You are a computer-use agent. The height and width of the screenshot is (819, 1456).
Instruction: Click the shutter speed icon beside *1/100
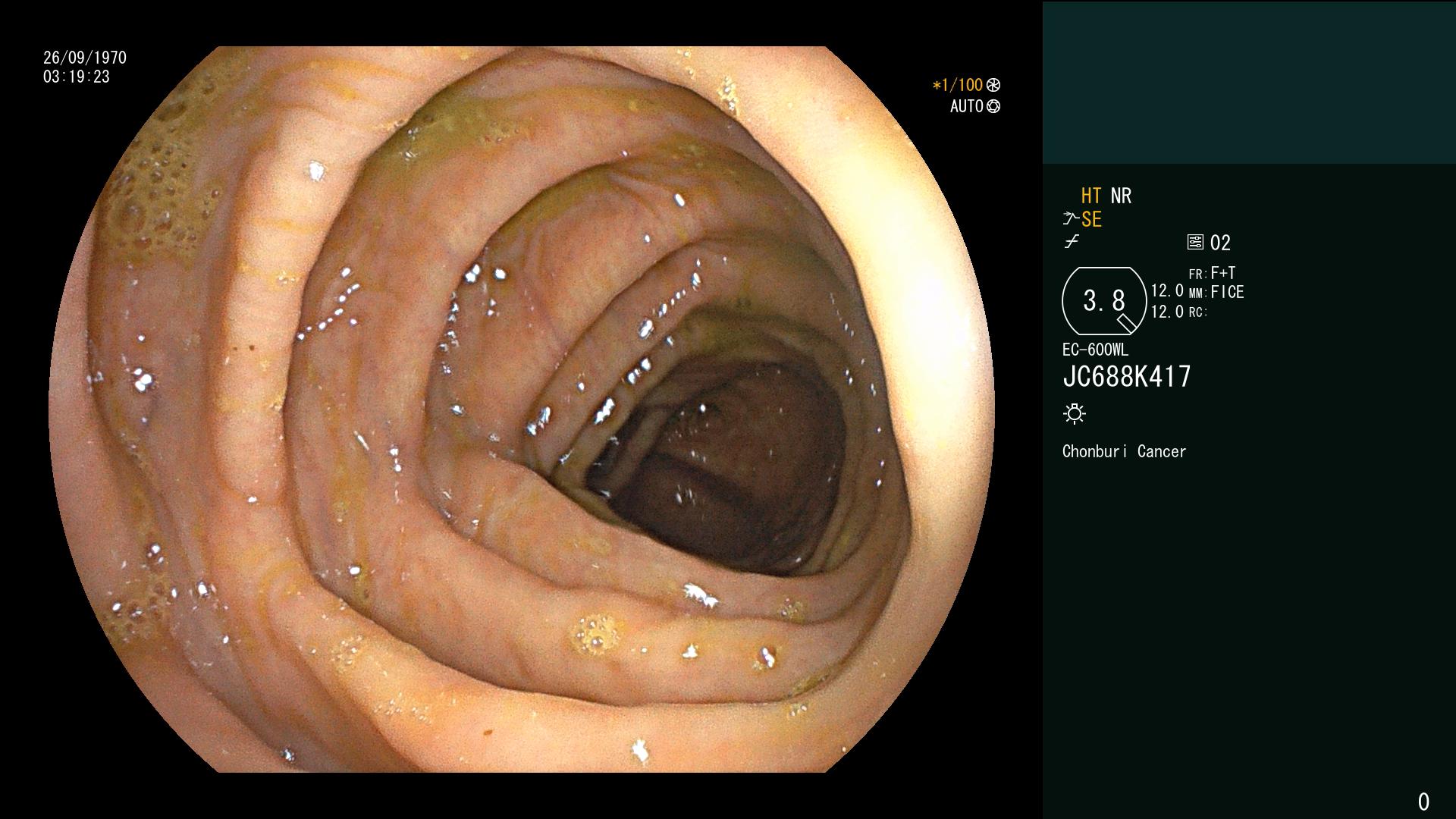pyautogui.click(x=993, y=85)
